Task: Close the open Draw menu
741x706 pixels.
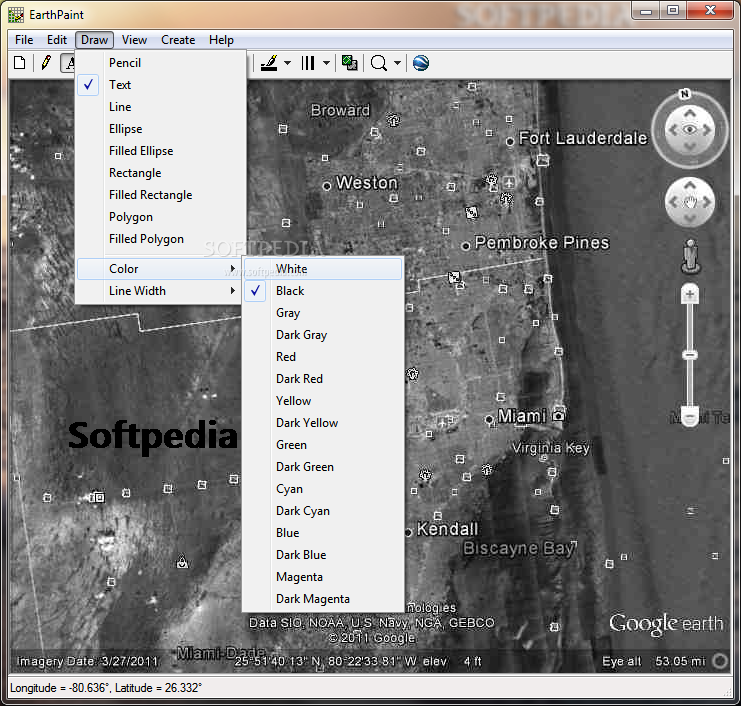Action: pos(95,40)
